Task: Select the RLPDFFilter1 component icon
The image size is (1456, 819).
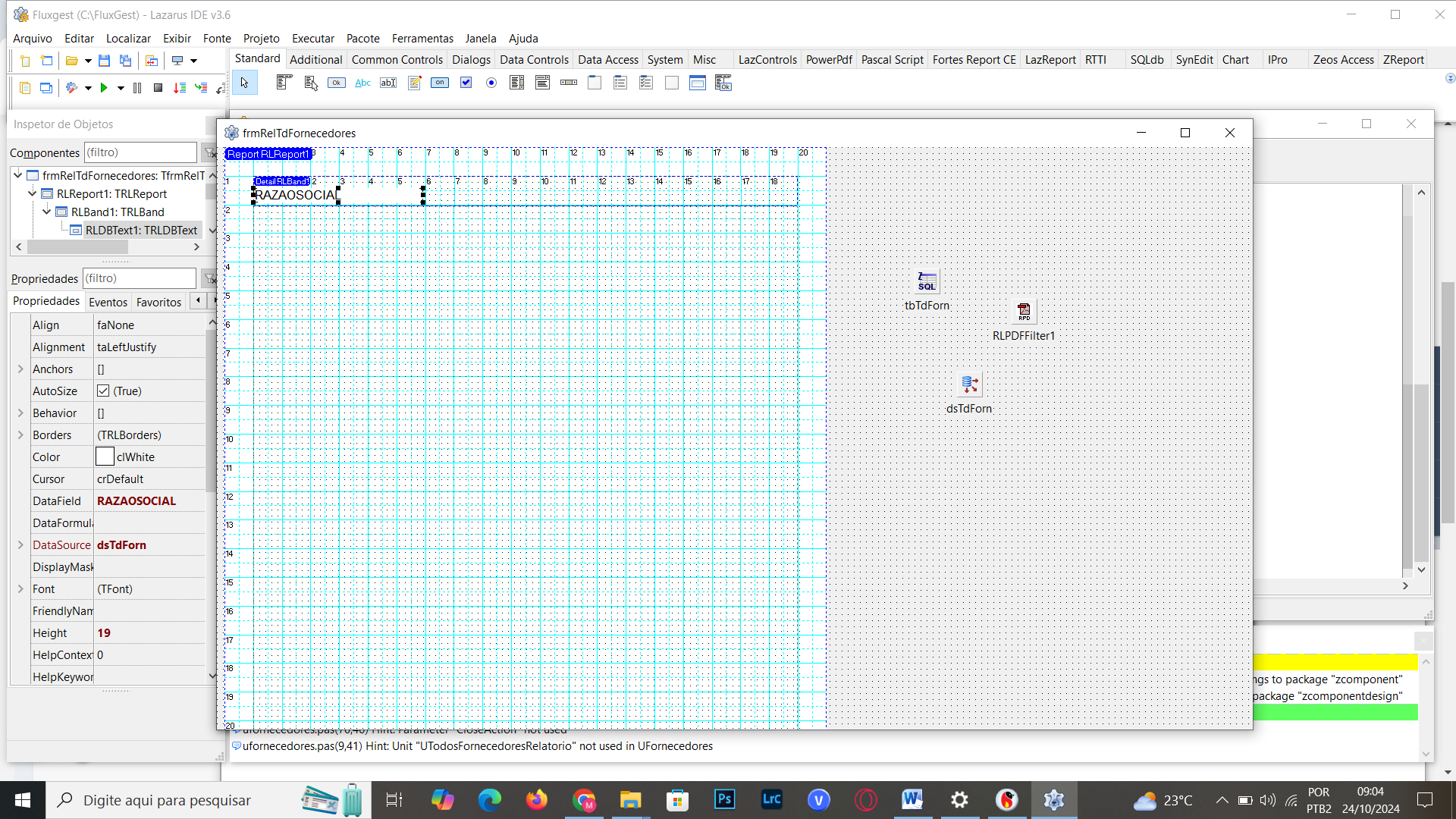Action: point(1024,311)
